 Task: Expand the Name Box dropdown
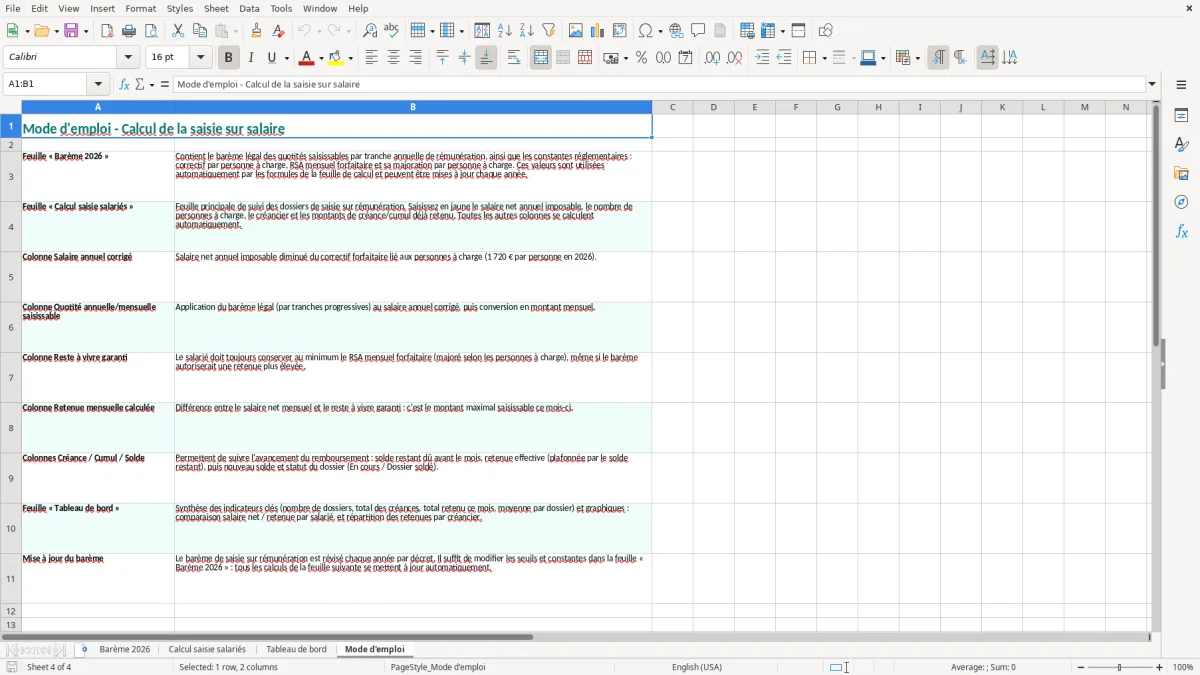coord(98,84)
